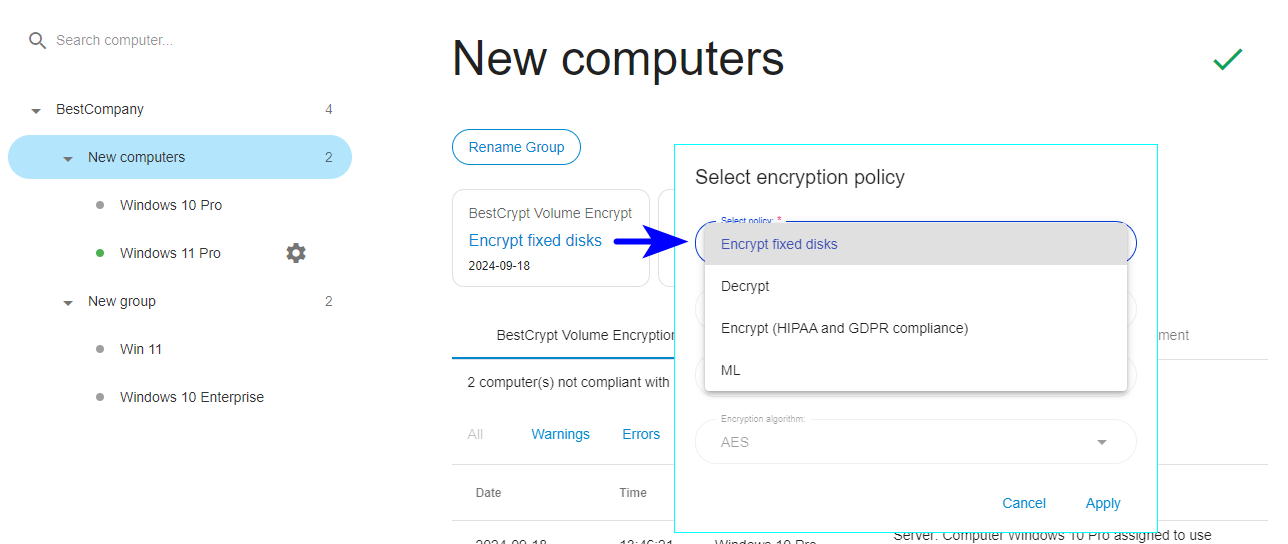Screen dimensions: 1288x544
Task: Open the Encryption algorithm AES dropdown
Action: 916,441
